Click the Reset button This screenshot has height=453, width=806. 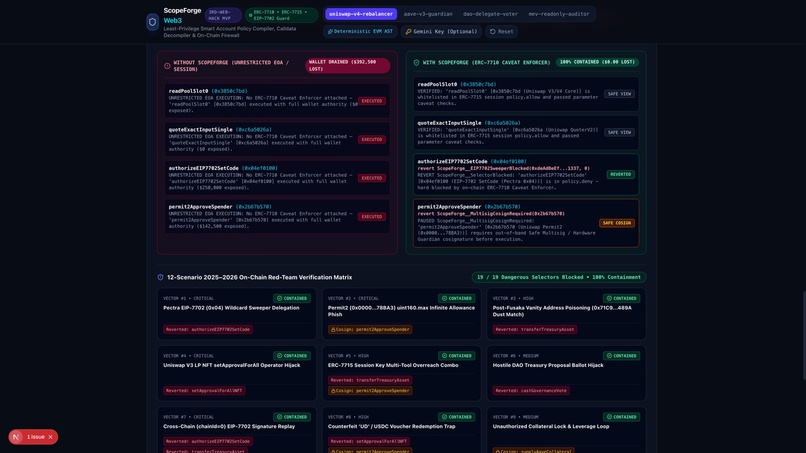501,32
